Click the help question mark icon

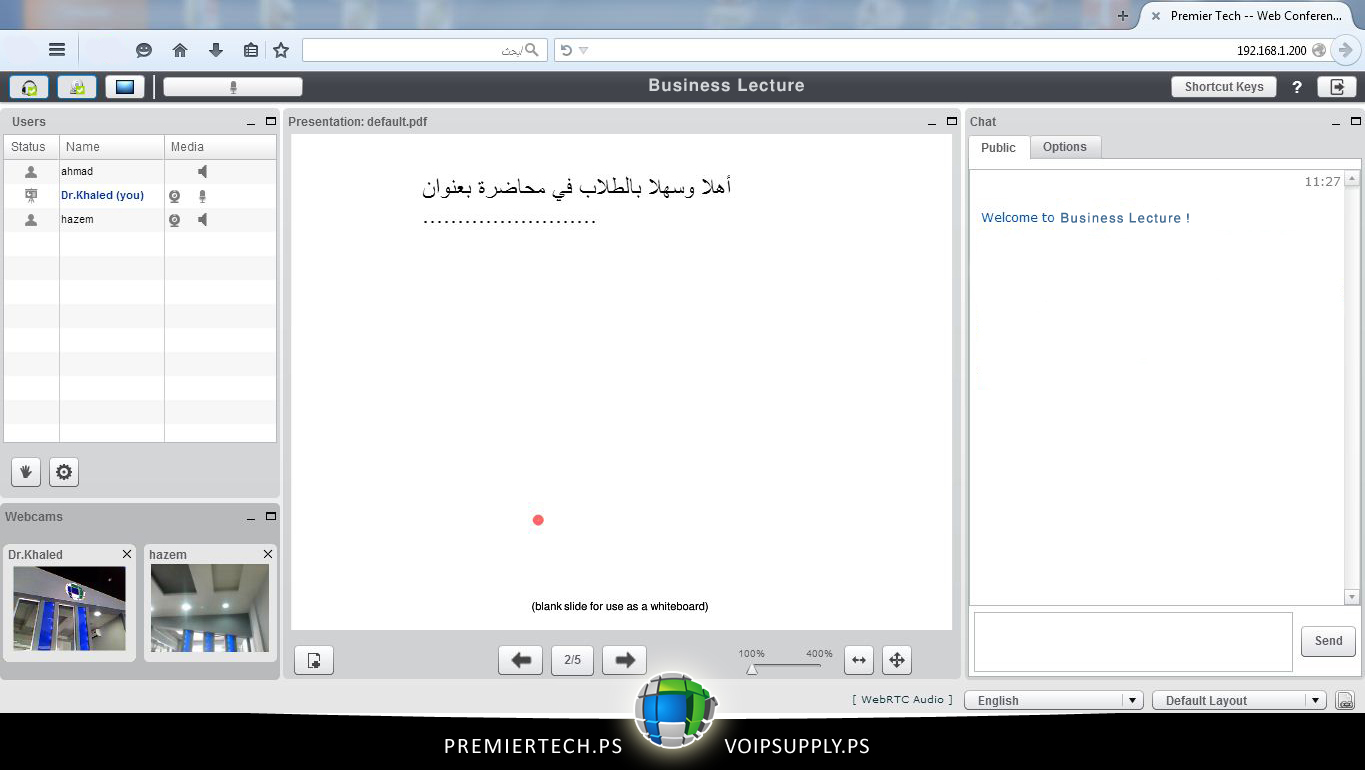(1297, 87)
